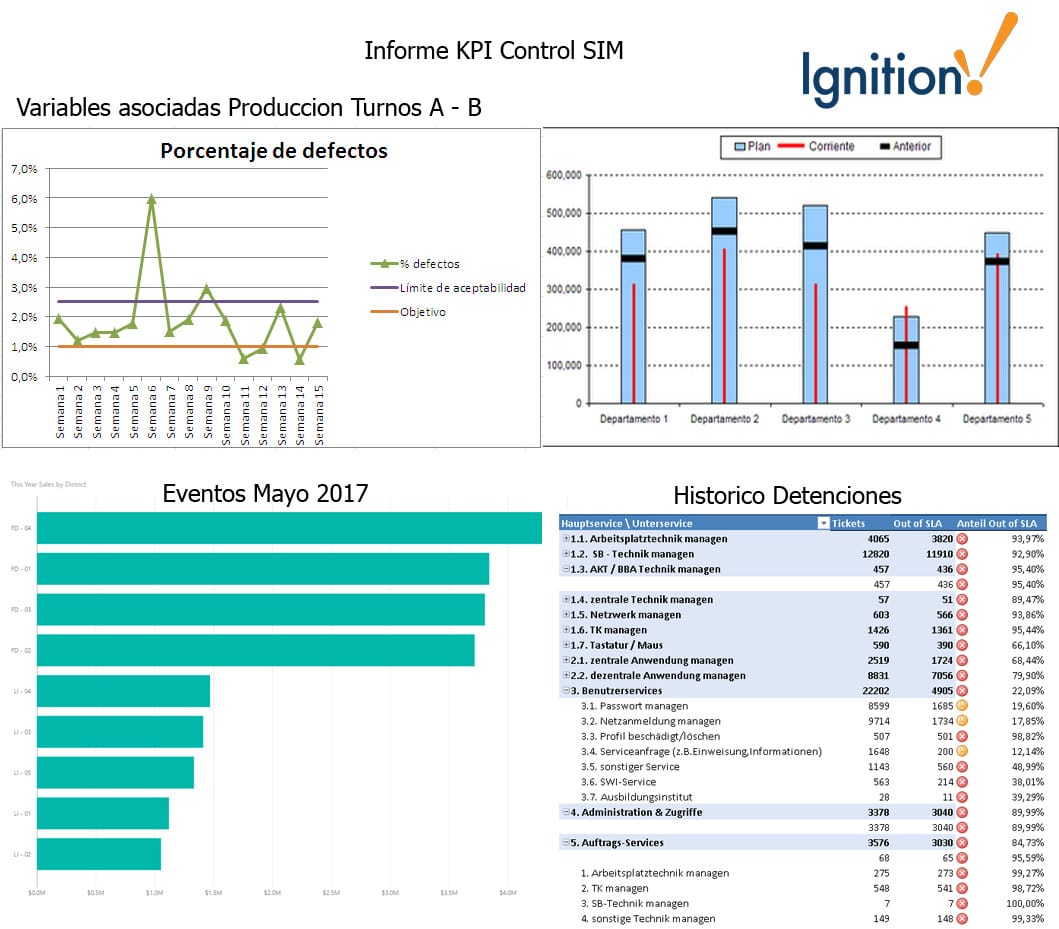
Task: Click red status icon in Ausbildungsinstitut row
Action: pos(962,797)
